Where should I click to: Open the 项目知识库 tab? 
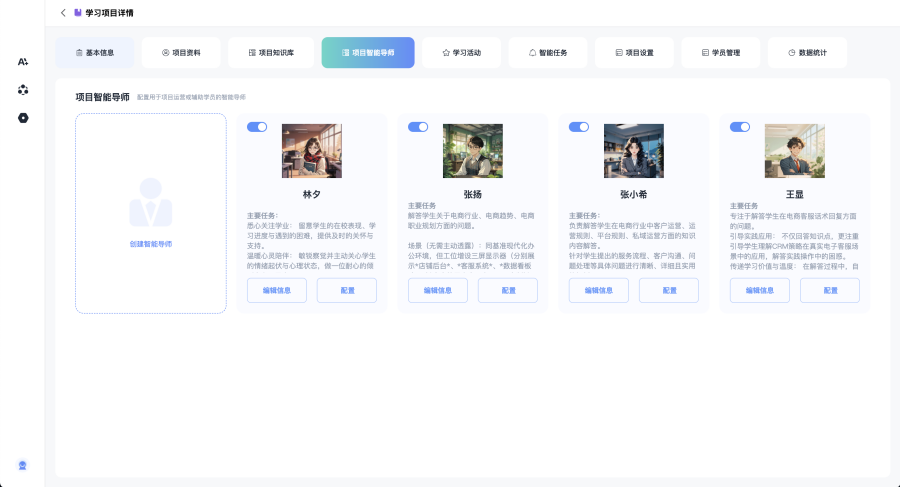(270, 52)
